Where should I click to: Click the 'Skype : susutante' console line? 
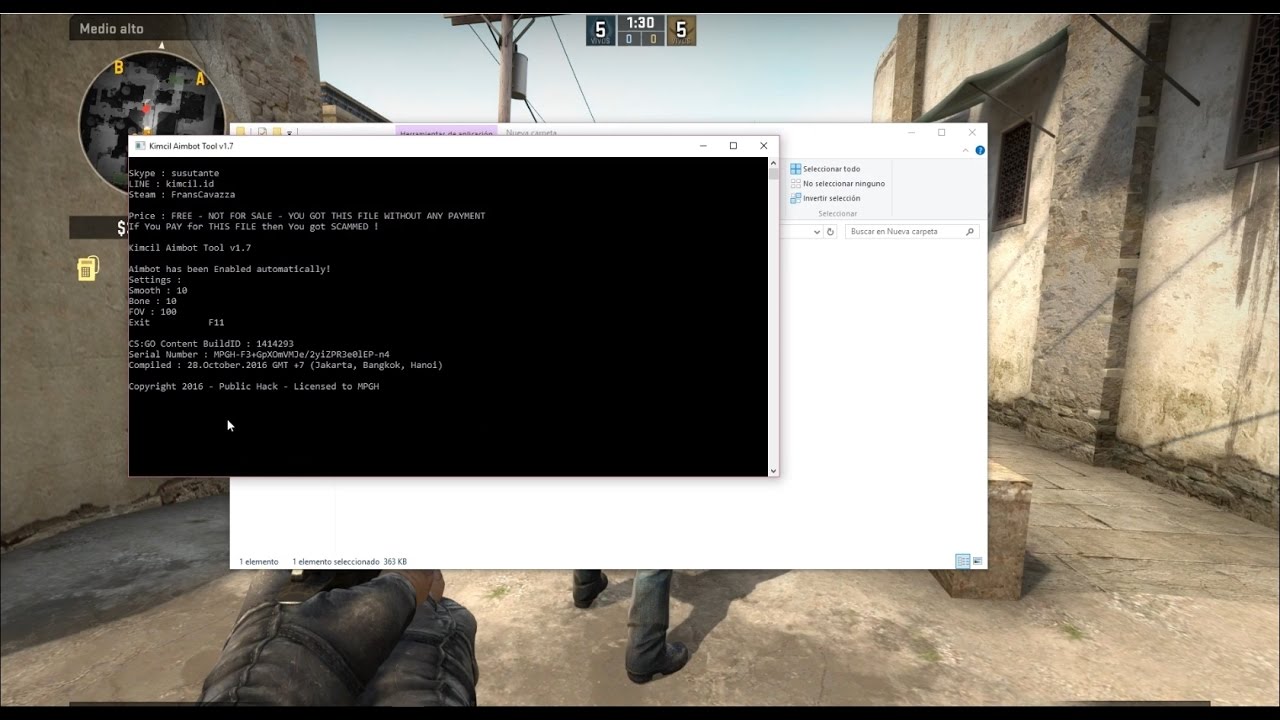(x=174, y=173)
